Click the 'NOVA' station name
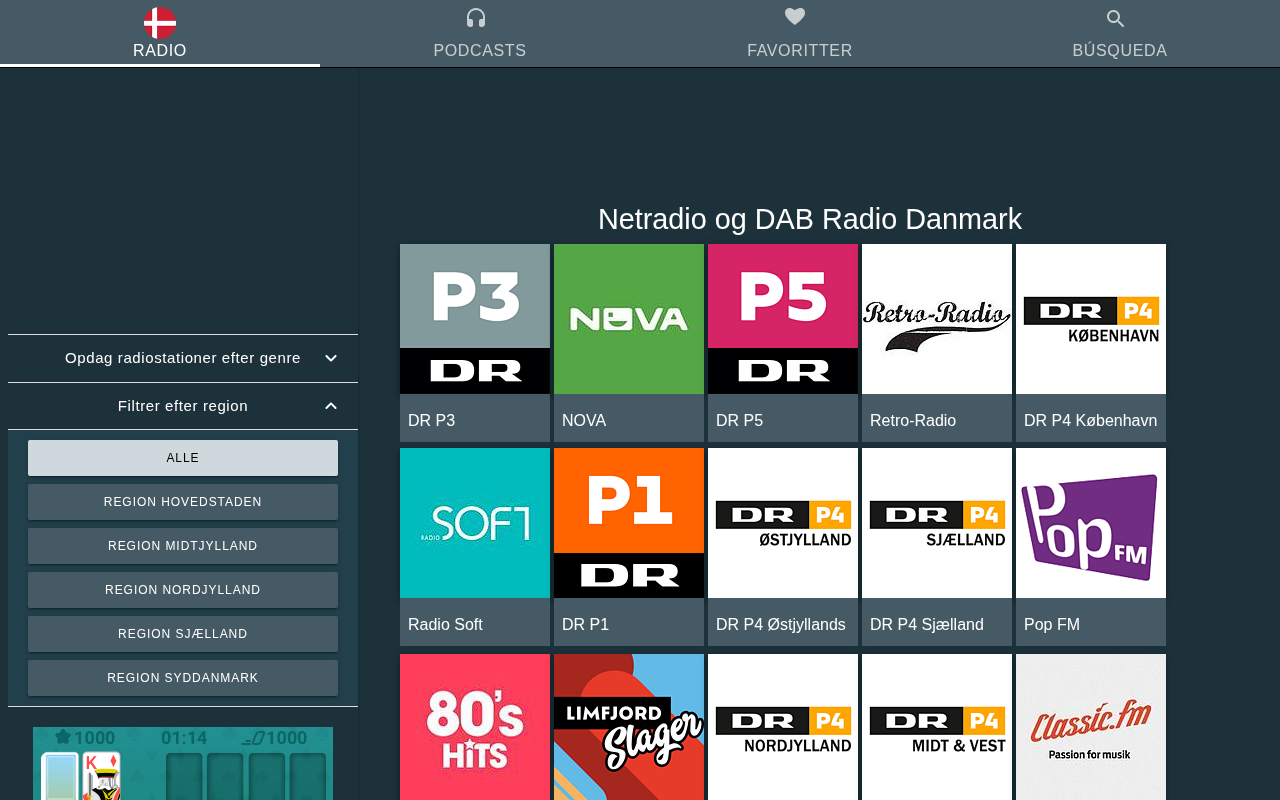 pyautogui.click(x=584, y=421)
